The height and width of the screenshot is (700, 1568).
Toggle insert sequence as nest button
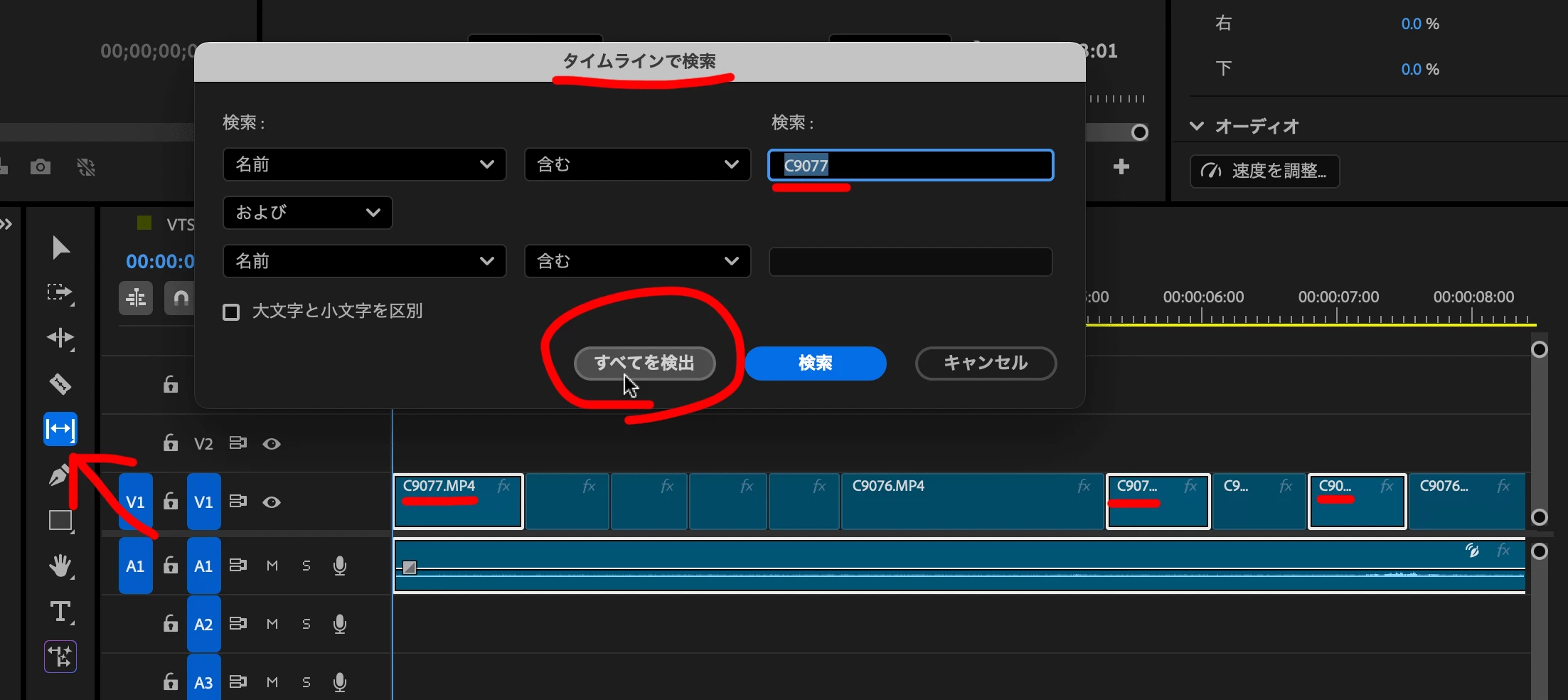click(136, 298)
